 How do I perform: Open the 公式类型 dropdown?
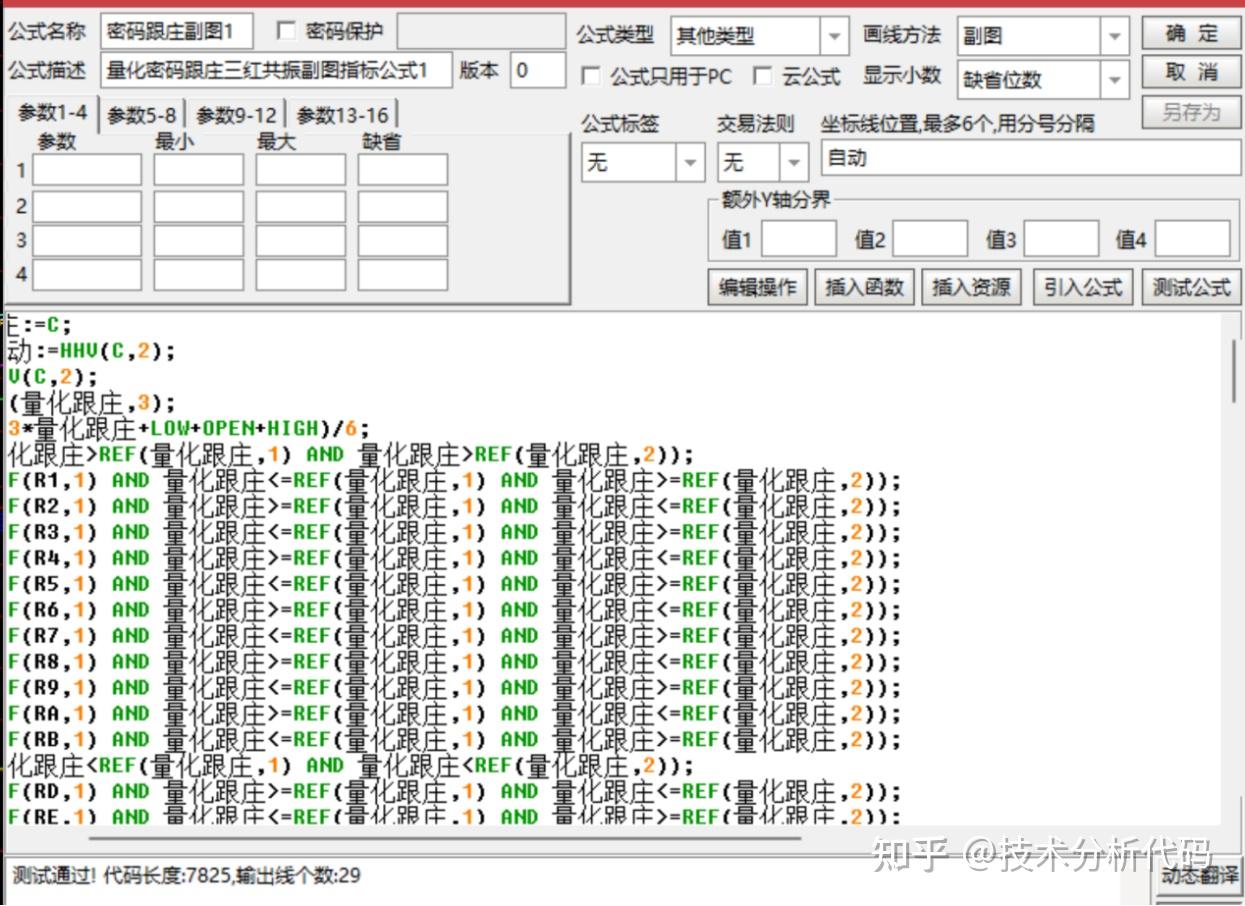tap(835, 37)
